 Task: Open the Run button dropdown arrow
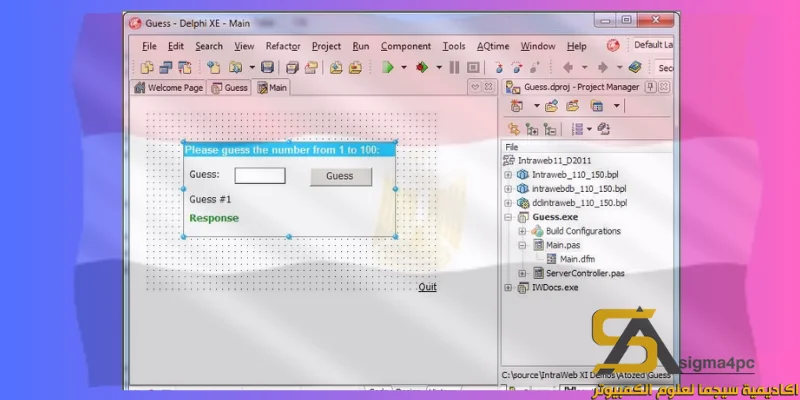pos(404,67)
